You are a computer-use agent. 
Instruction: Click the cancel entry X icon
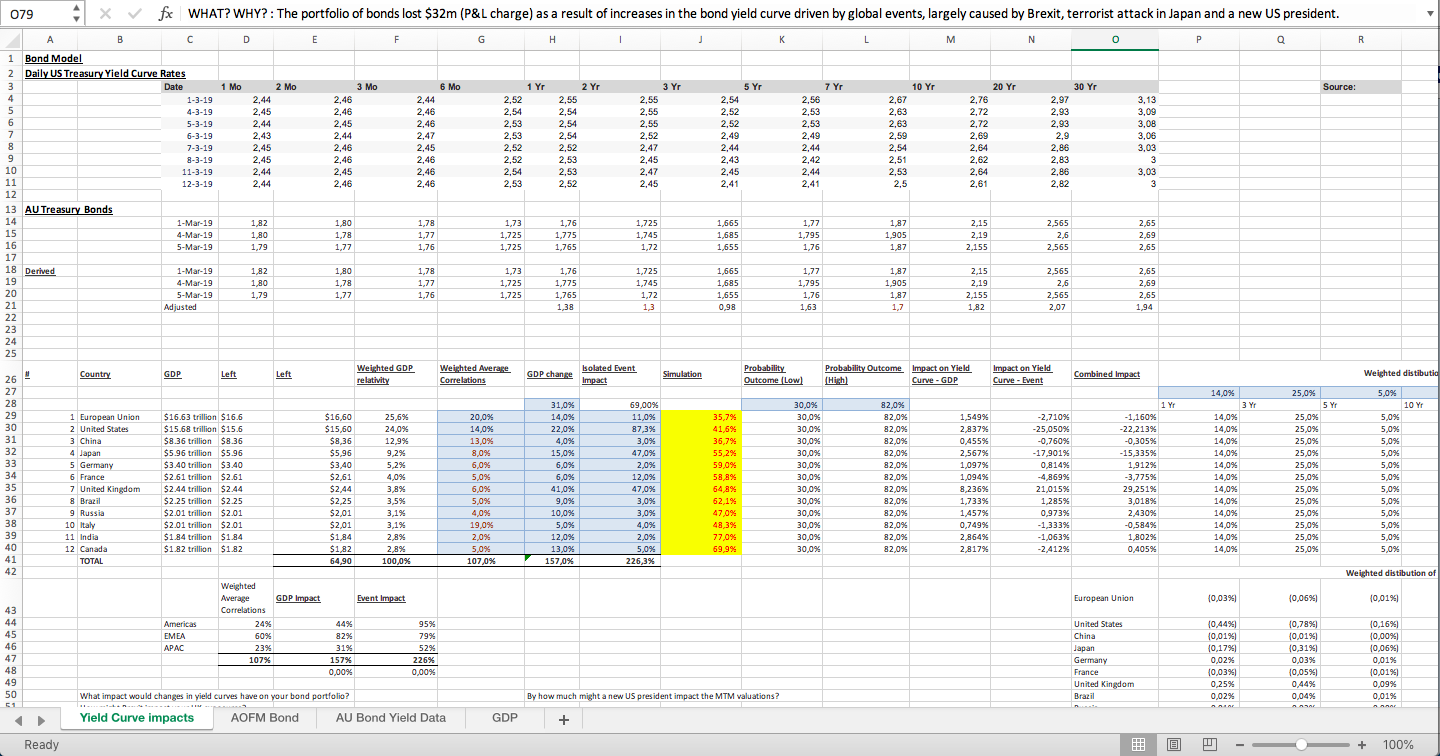(107, 14)
